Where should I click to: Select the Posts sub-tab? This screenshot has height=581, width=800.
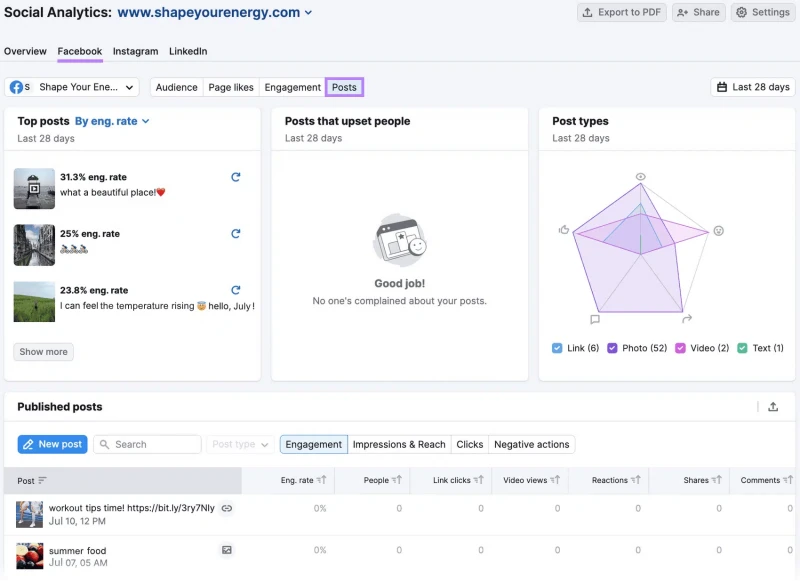[x=344, y=87]
